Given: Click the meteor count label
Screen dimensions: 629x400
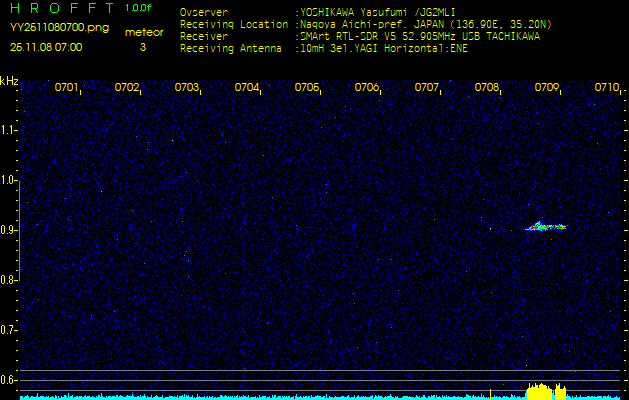Looking at the screenshot, I should [x=144, y=32].
